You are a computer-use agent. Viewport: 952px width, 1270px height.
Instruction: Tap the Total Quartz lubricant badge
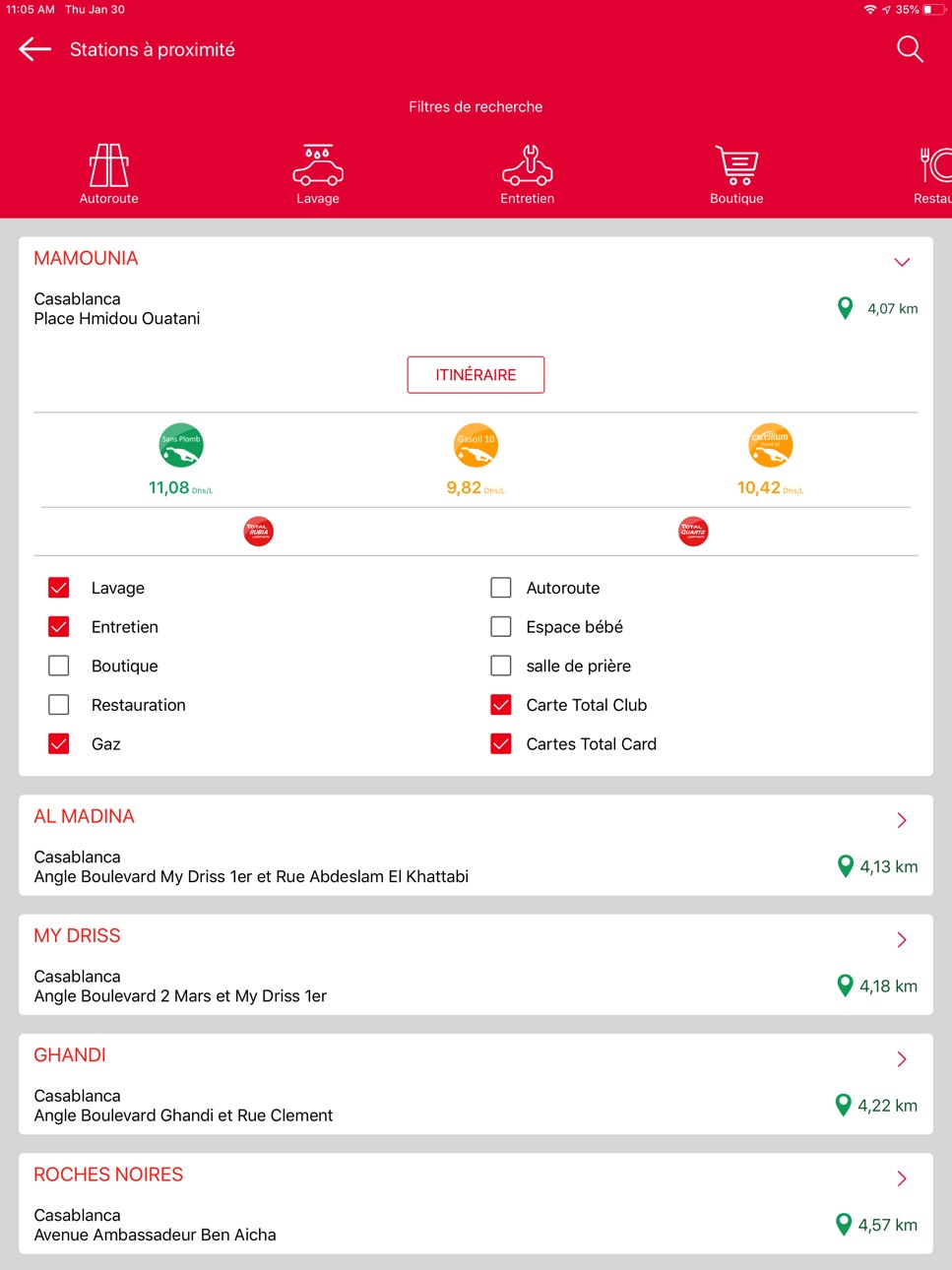point(694,532)
